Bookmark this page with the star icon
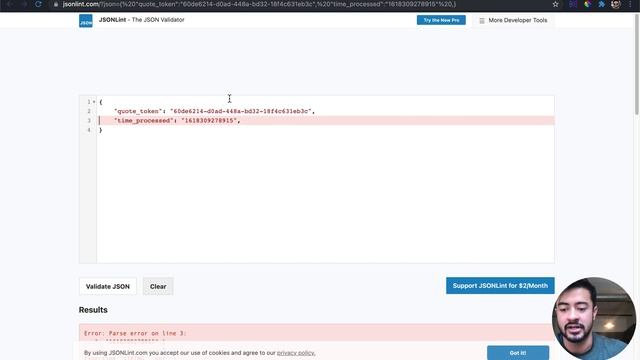 click(x=555, y=4)
